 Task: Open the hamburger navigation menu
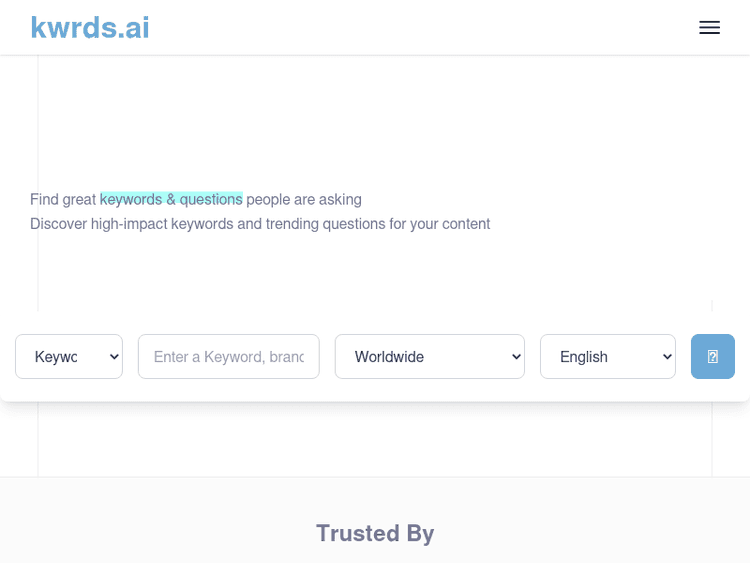(x=709, y=28)
